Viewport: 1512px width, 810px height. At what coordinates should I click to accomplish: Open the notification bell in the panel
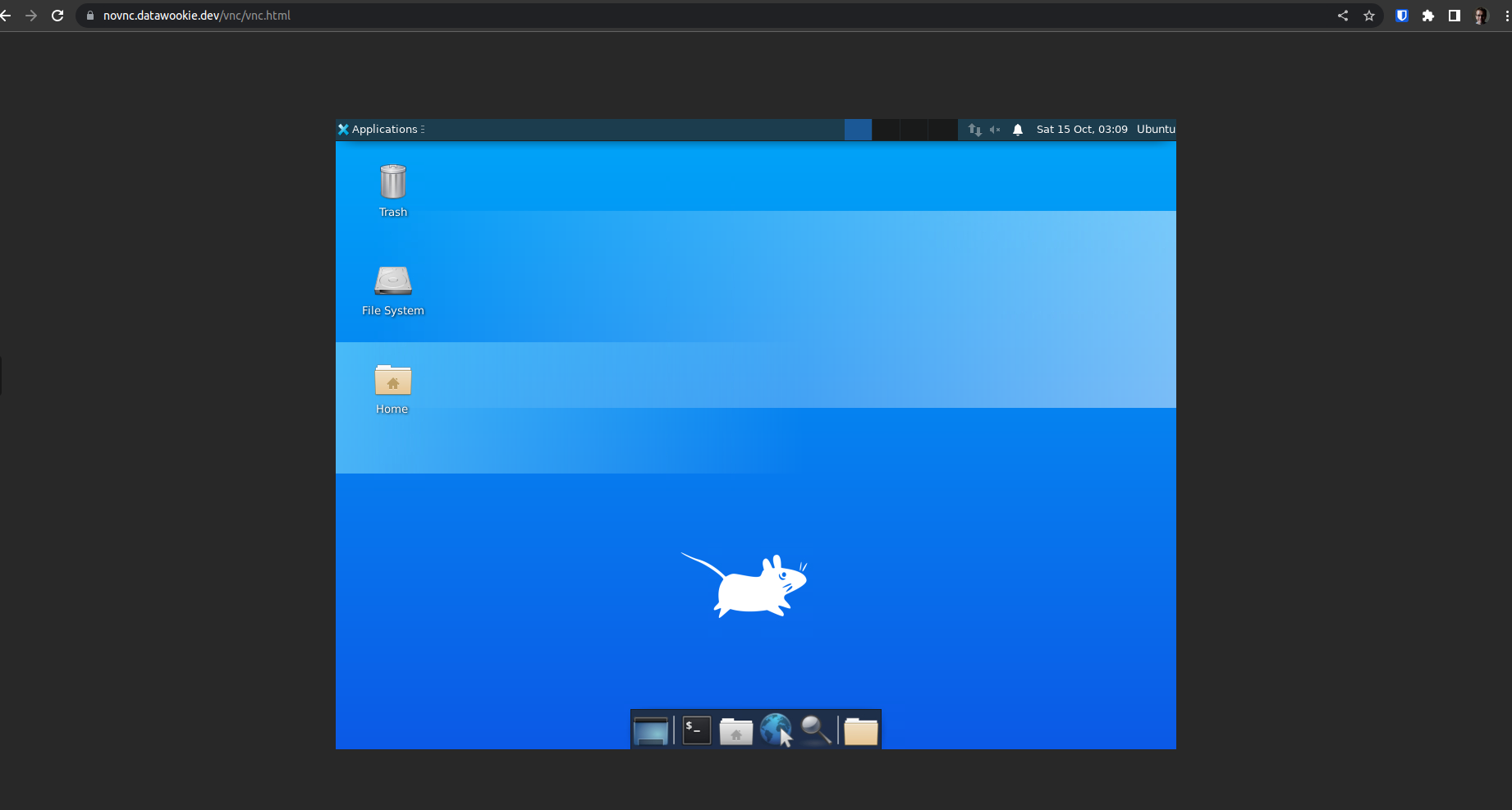(1018, 129)
